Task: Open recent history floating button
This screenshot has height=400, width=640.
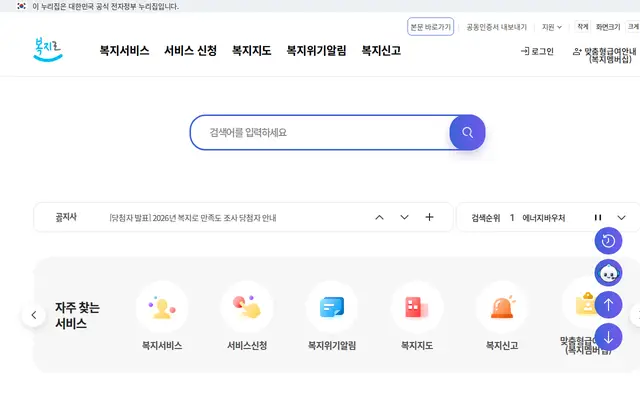Action: [x=608, y=241]
